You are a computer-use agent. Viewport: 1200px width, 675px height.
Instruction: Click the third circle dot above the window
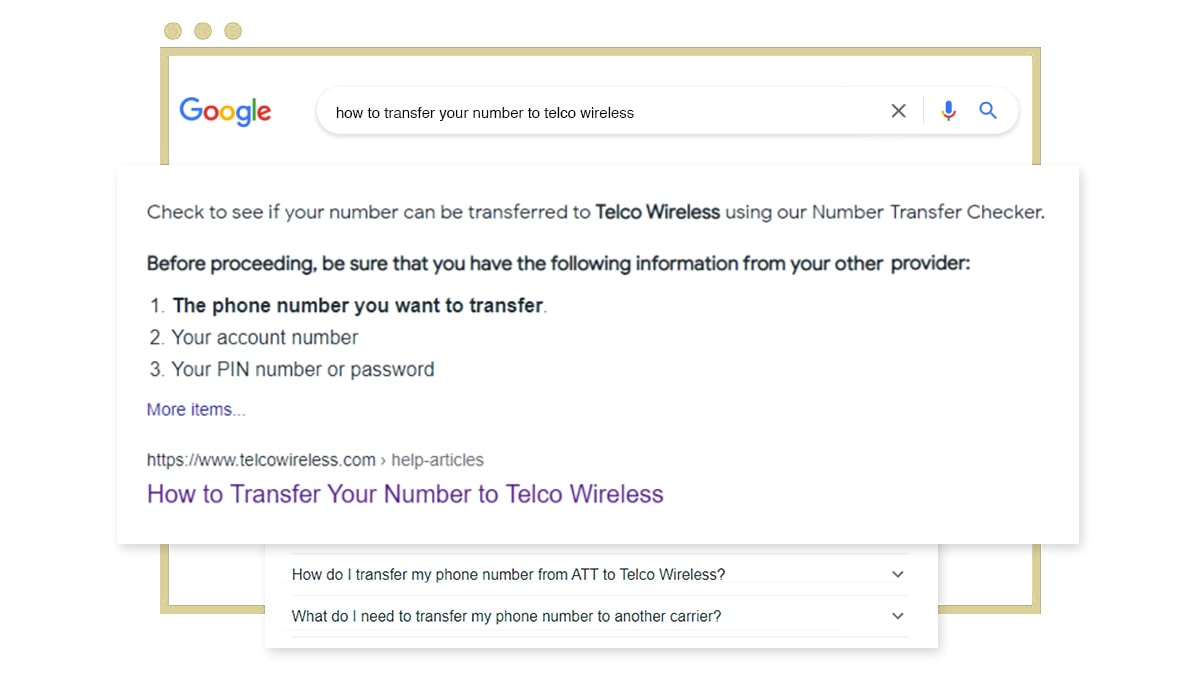coord(233,31)
